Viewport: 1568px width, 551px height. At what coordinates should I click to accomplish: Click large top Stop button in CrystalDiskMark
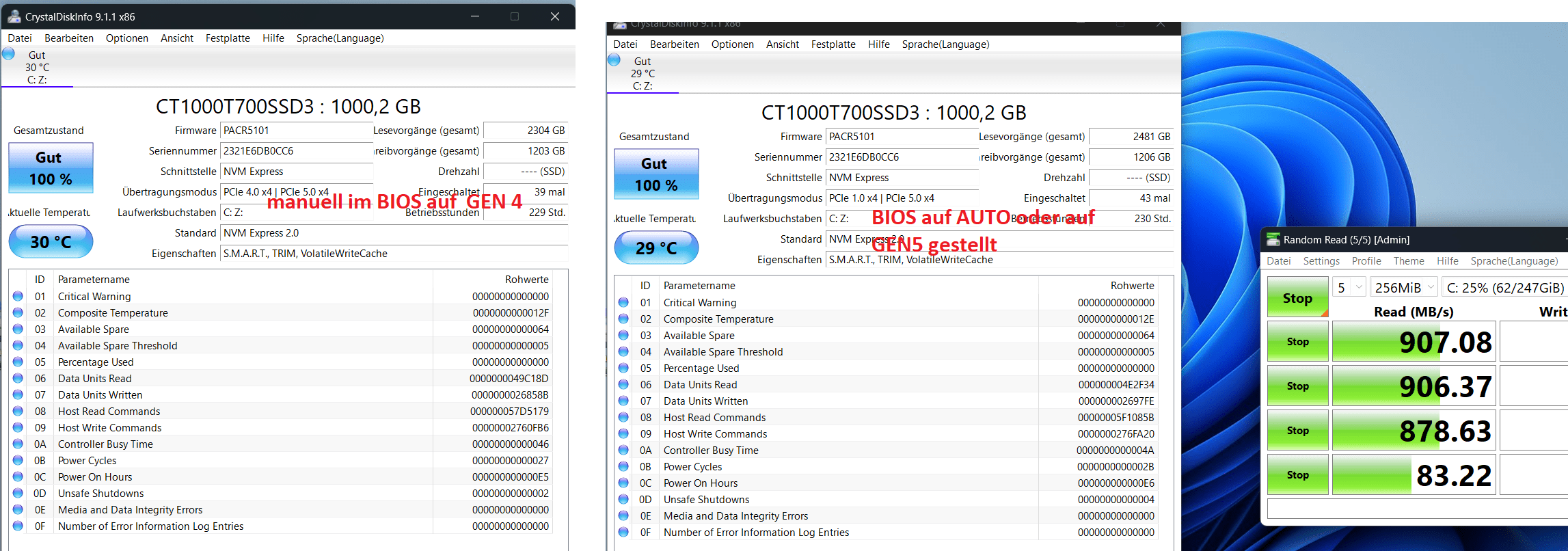click(x=1297, y=297)
